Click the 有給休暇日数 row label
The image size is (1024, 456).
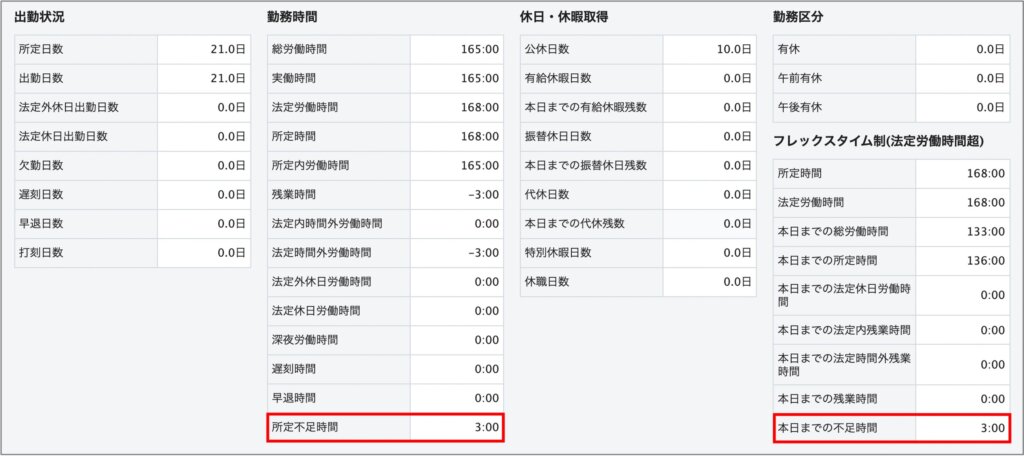558,78
